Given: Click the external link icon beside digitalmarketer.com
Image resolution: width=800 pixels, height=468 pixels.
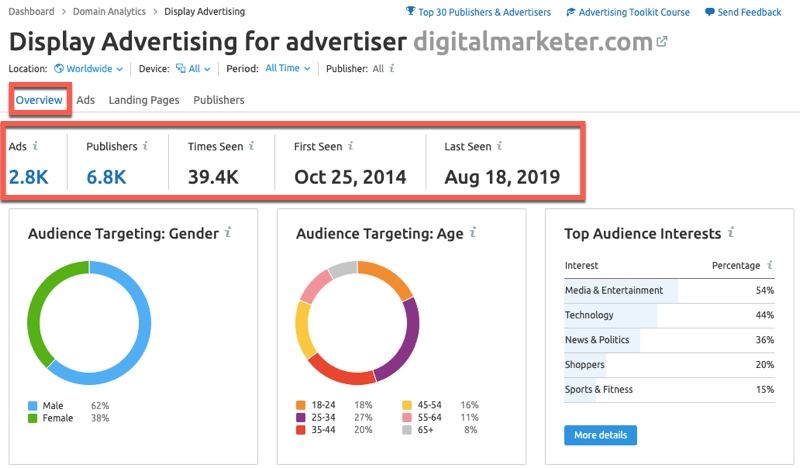Looking at the screenshot, I should tap(661, 43).
